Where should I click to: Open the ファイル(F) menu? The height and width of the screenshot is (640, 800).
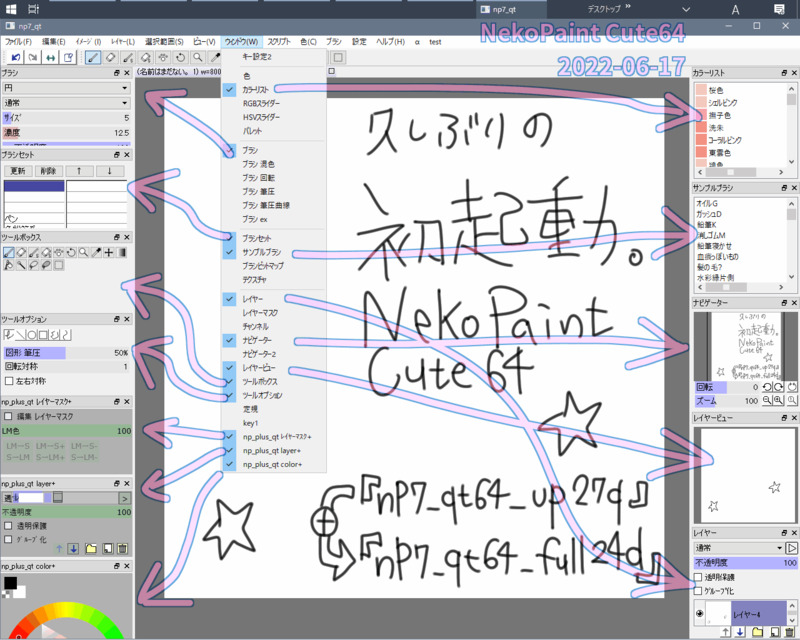[18, 42]
